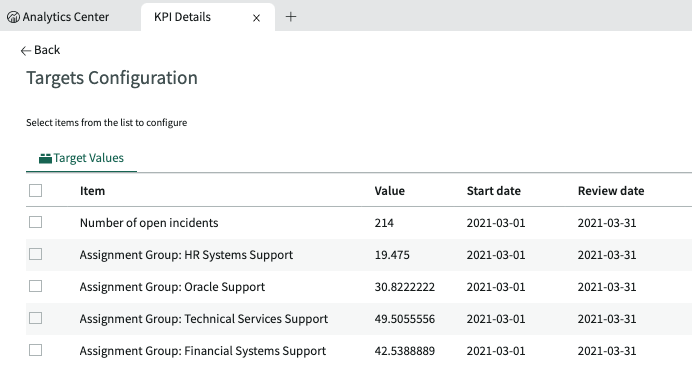The height and width of the screenshot is (367, 692).
Task: Click the value 42.5388889
Action: (405, 351)
